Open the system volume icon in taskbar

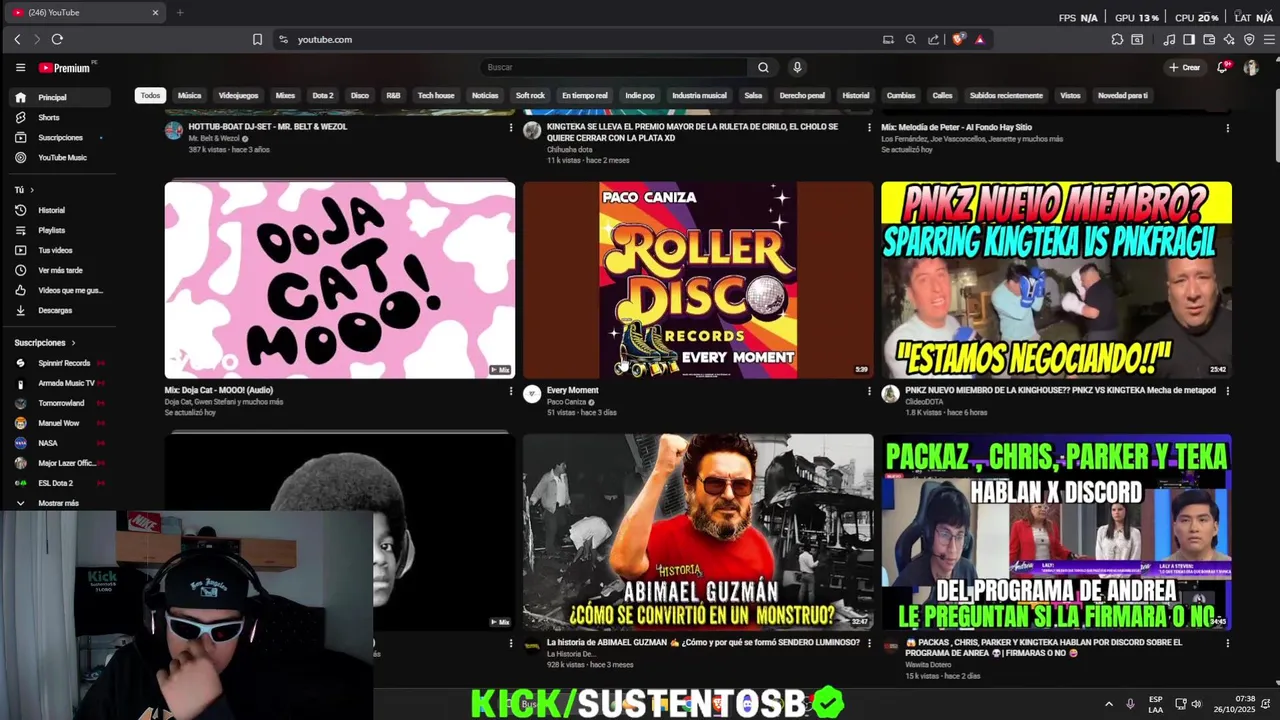click(x=1196, y=704)
